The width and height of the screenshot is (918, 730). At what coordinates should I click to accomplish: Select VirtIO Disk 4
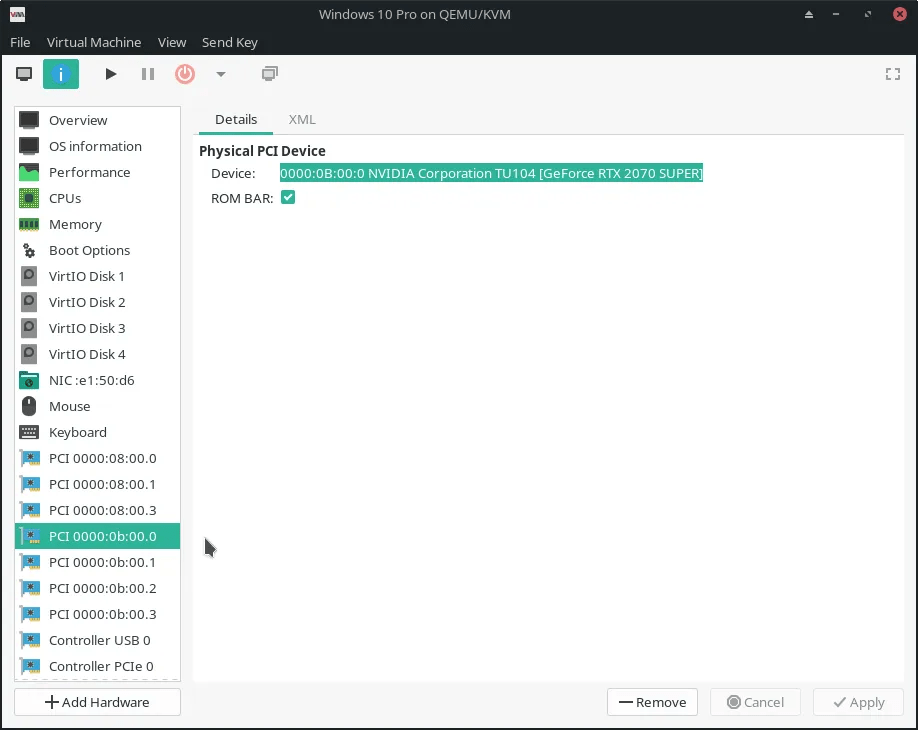coord(97,355)
